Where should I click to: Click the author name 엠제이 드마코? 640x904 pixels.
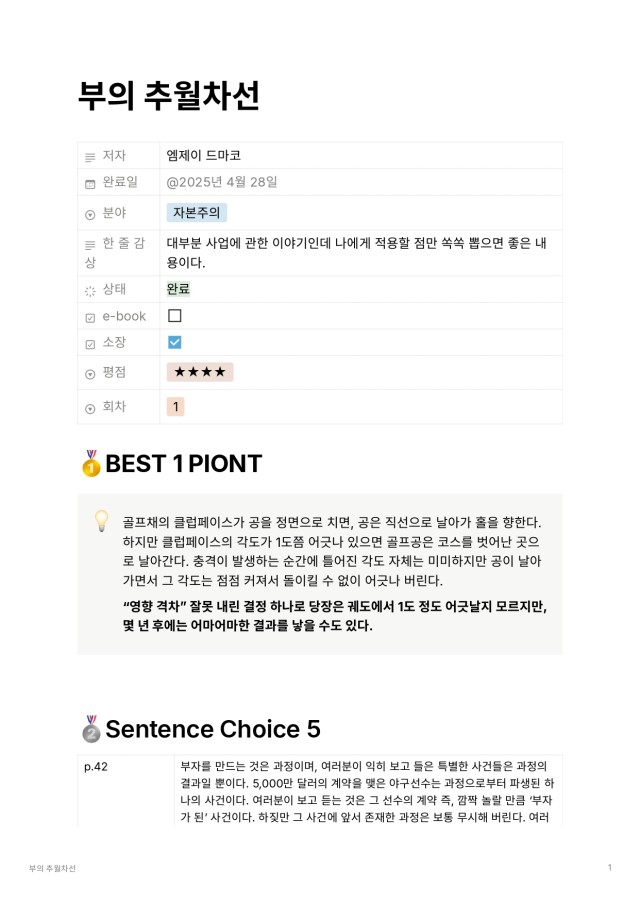coord(204,155)
